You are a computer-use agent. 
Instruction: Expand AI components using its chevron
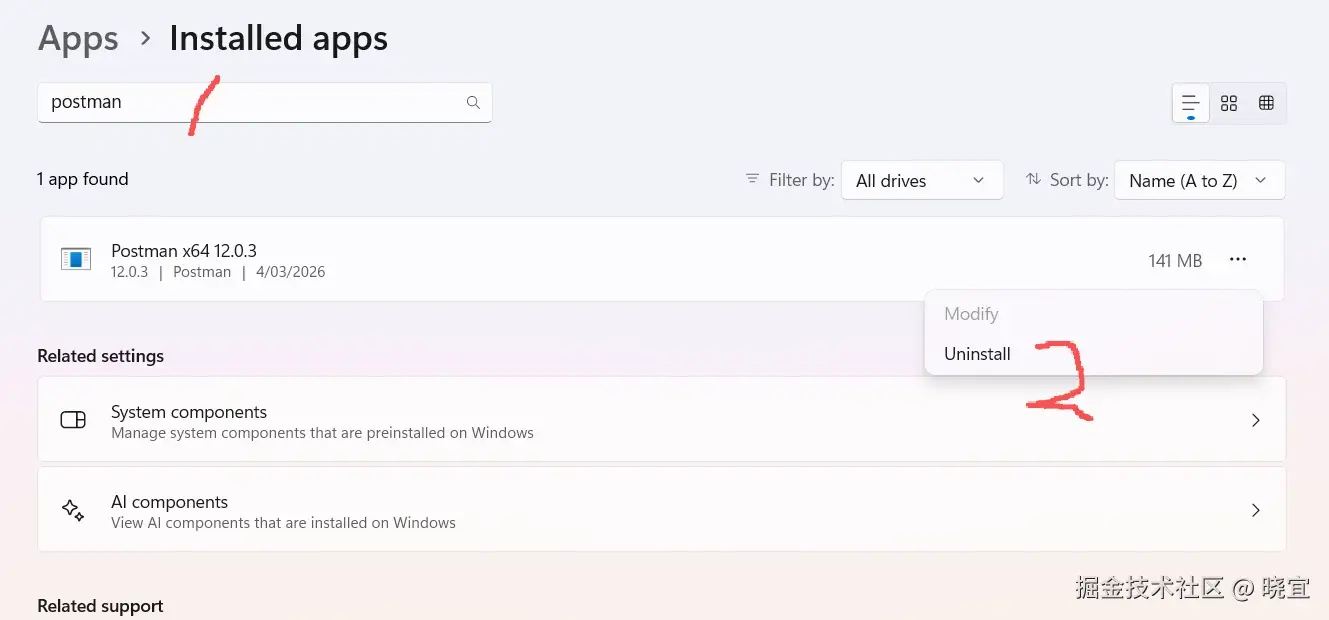click(1256, 510)
